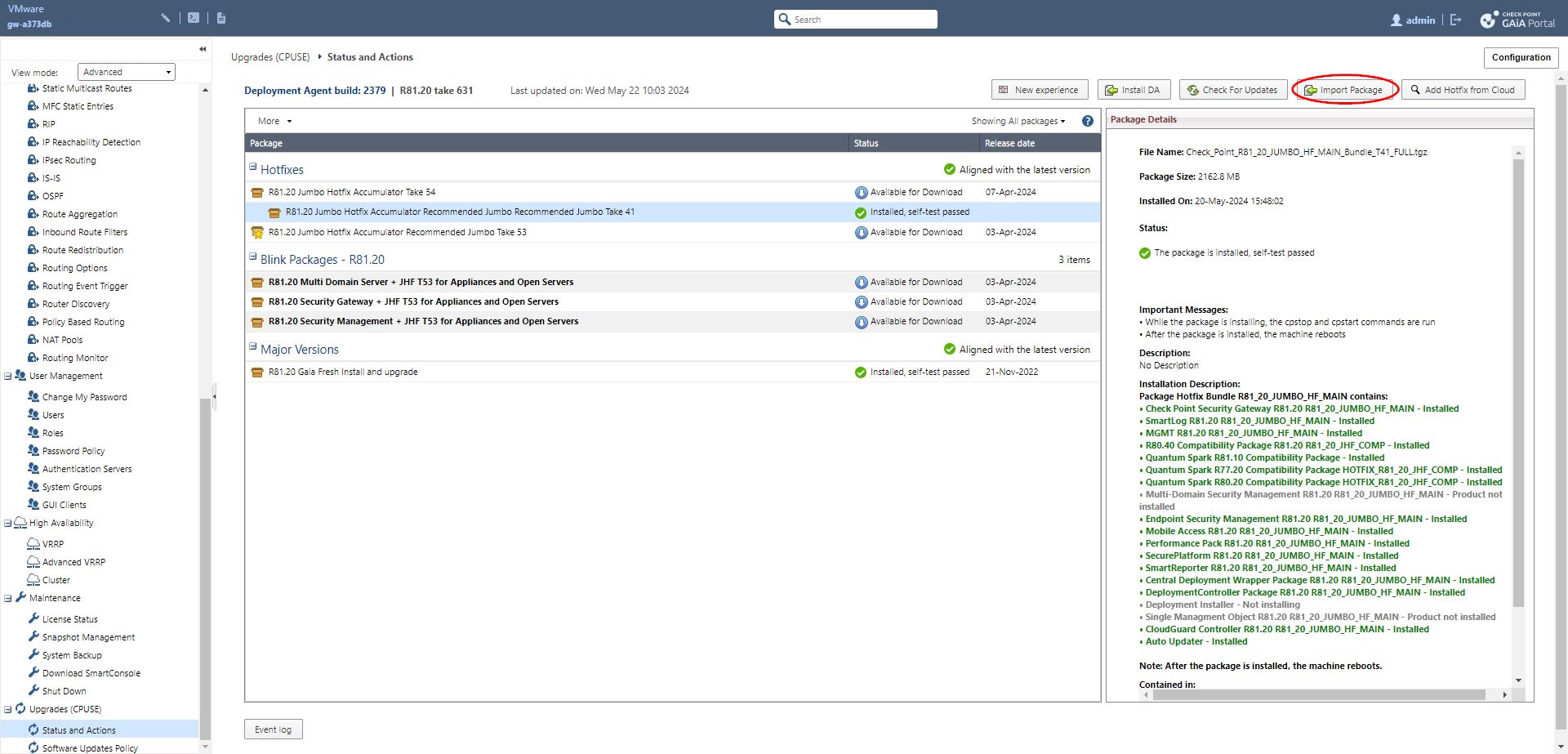Collapse the Maintenance tree section
The height and width of the screenshot is (754, 1568).
tap(8, 598)
